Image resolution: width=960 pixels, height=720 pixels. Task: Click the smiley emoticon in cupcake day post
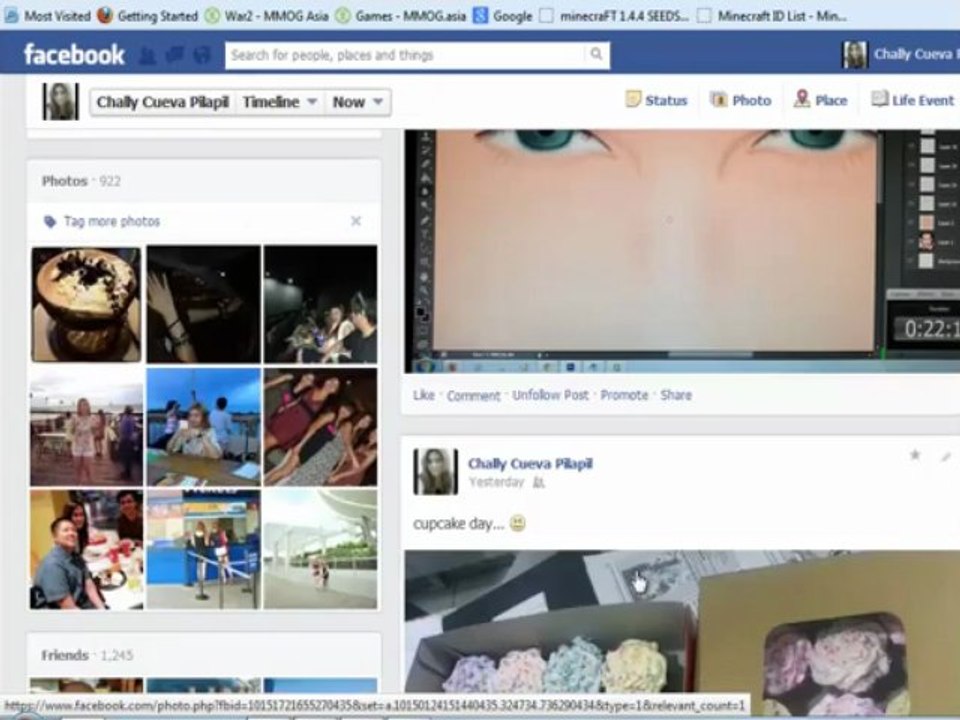pyautogui.click(x=517, y=523)
